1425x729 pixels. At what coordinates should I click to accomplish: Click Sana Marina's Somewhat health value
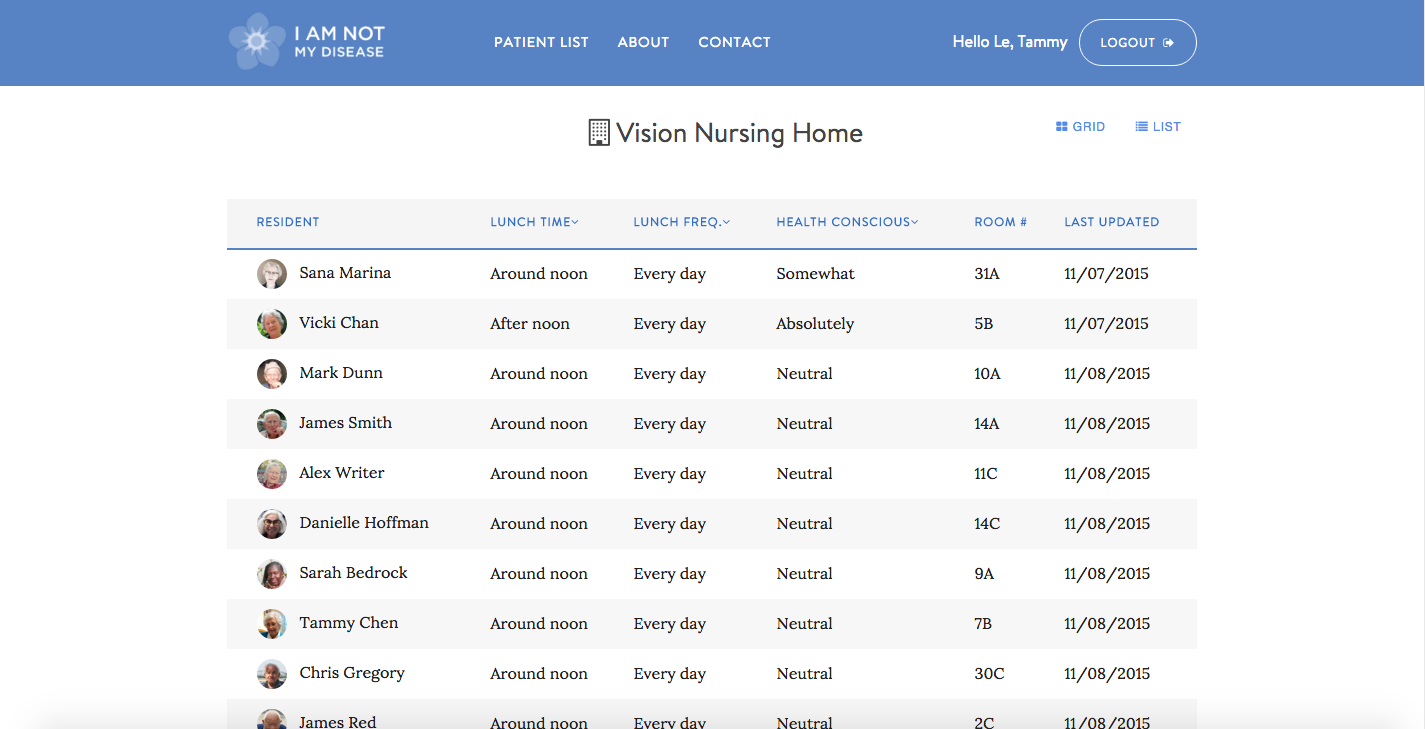(x=816, y=274)
